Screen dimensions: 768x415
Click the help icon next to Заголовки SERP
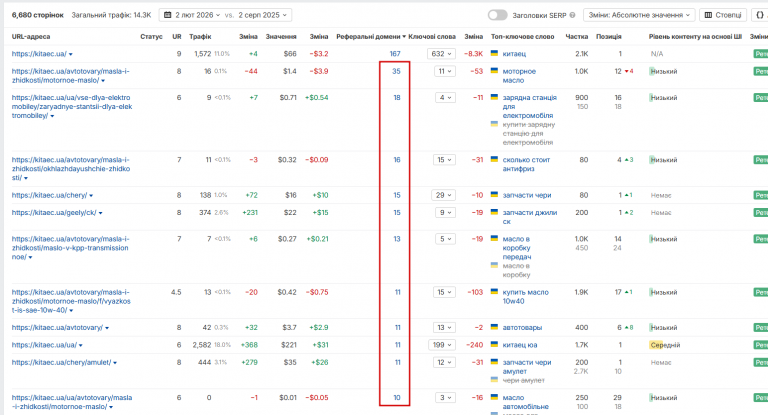point(572,15)
